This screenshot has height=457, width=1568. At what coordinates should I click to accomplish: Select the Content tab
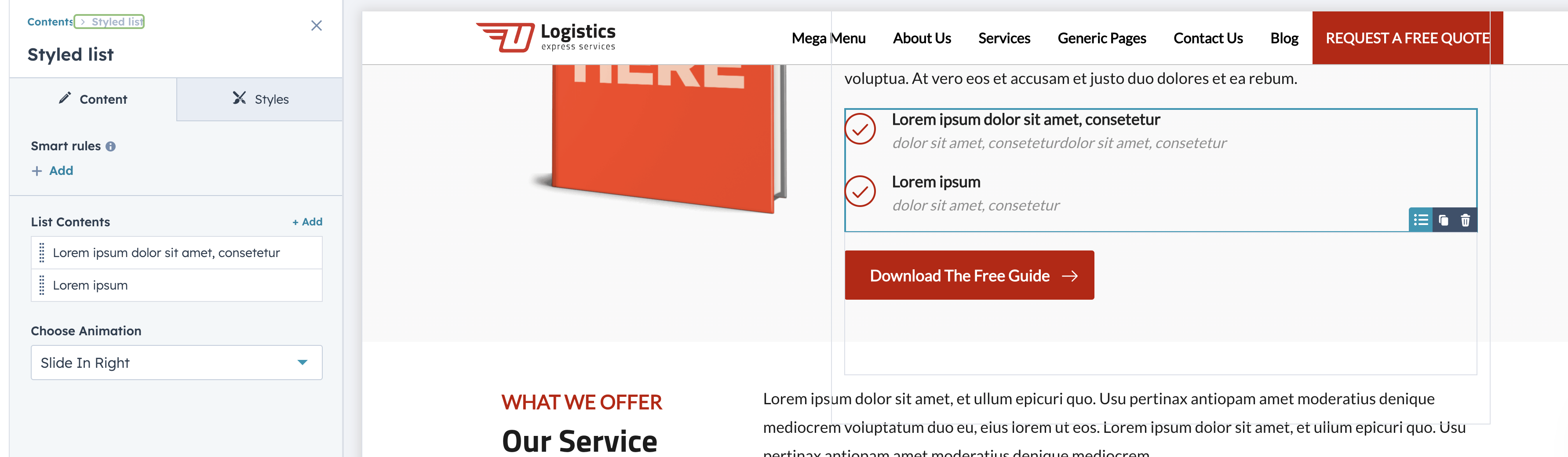click(x=93, y=99)
